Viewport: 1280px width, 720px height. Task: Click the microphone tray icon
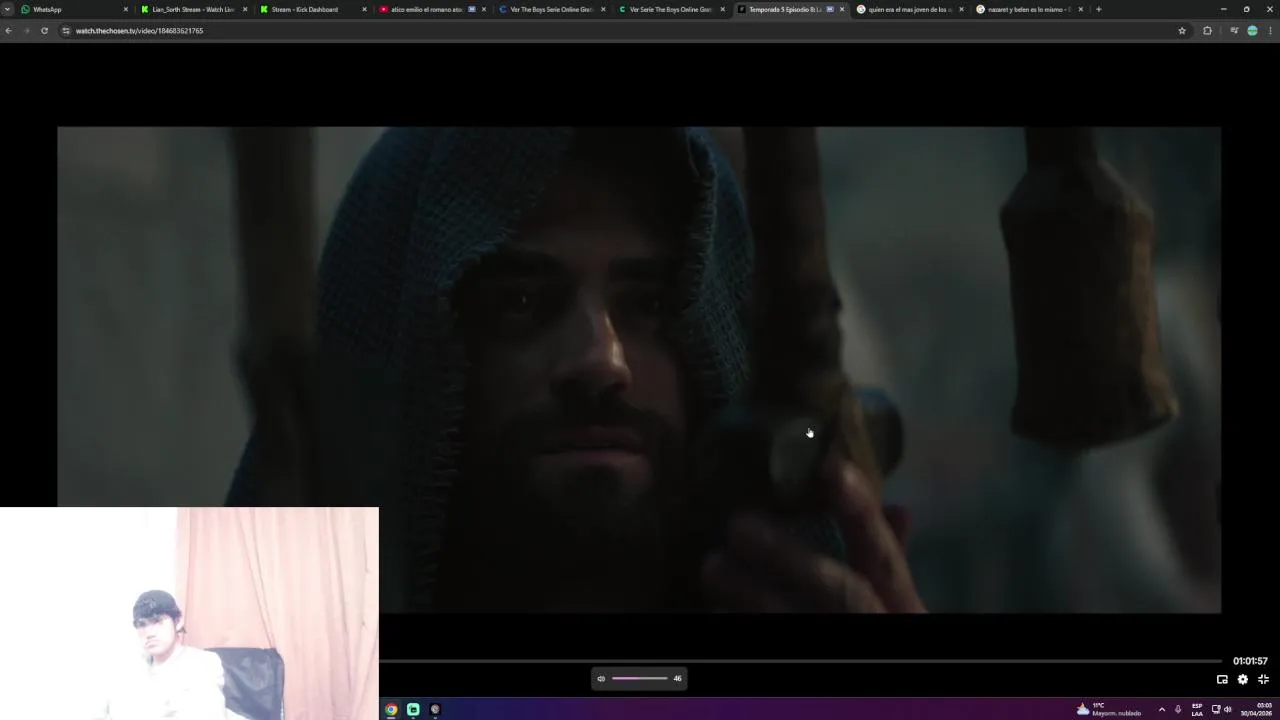point(1178,709)
